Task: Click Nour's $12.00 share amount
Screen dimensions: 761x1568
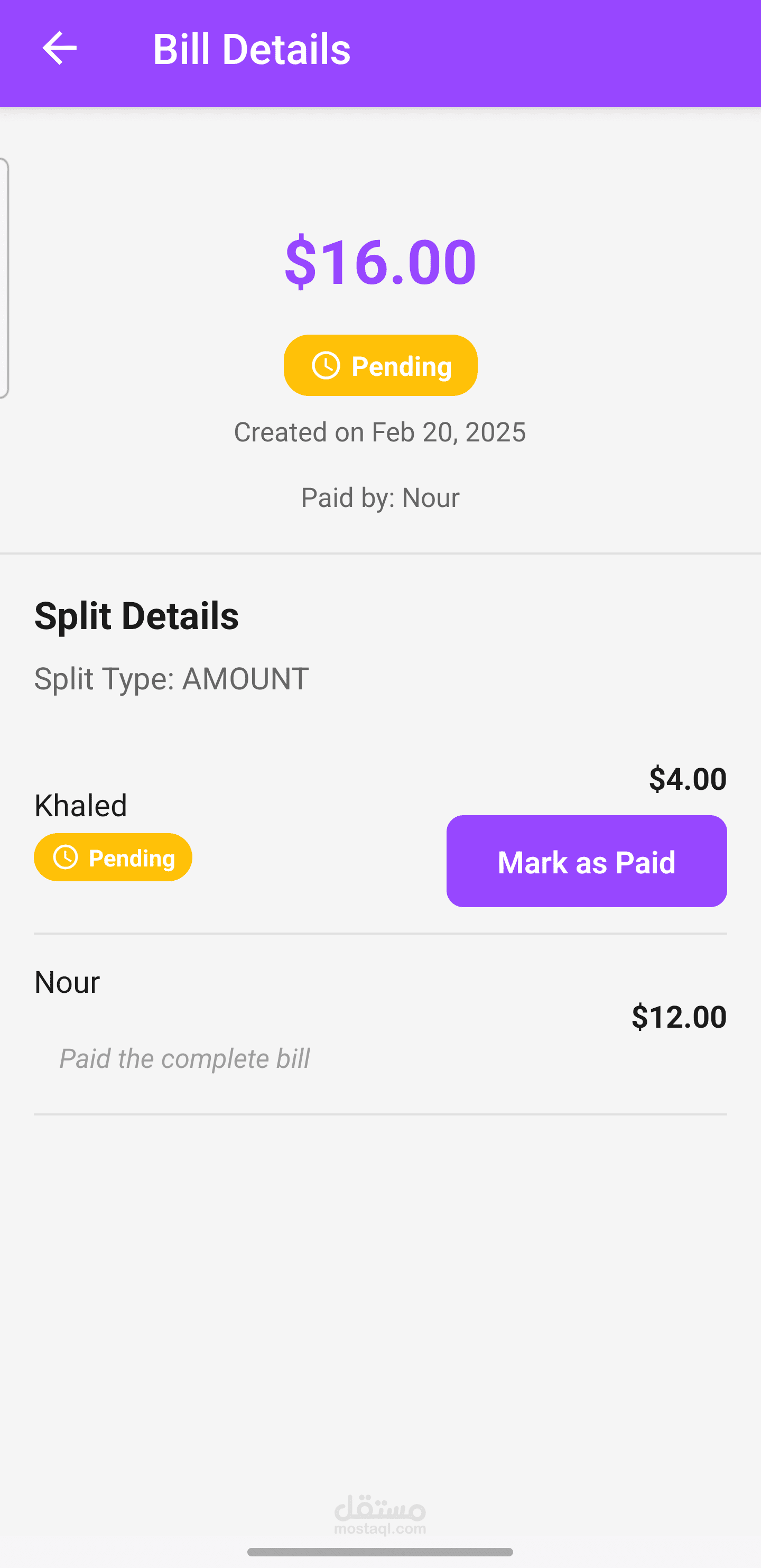Action: [x=679, y=1017]
